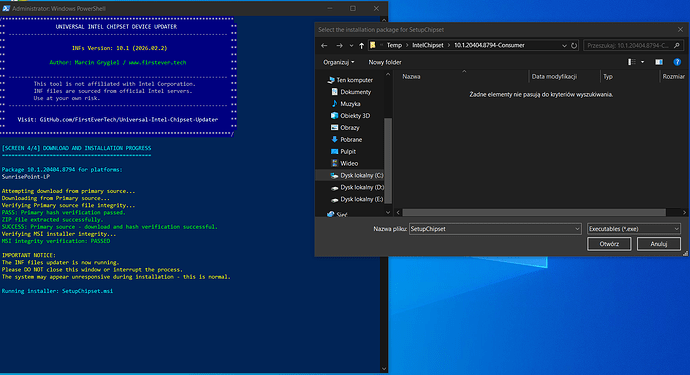Open the help icon
This screenshot has height=375, width=690.
(677, 62)
